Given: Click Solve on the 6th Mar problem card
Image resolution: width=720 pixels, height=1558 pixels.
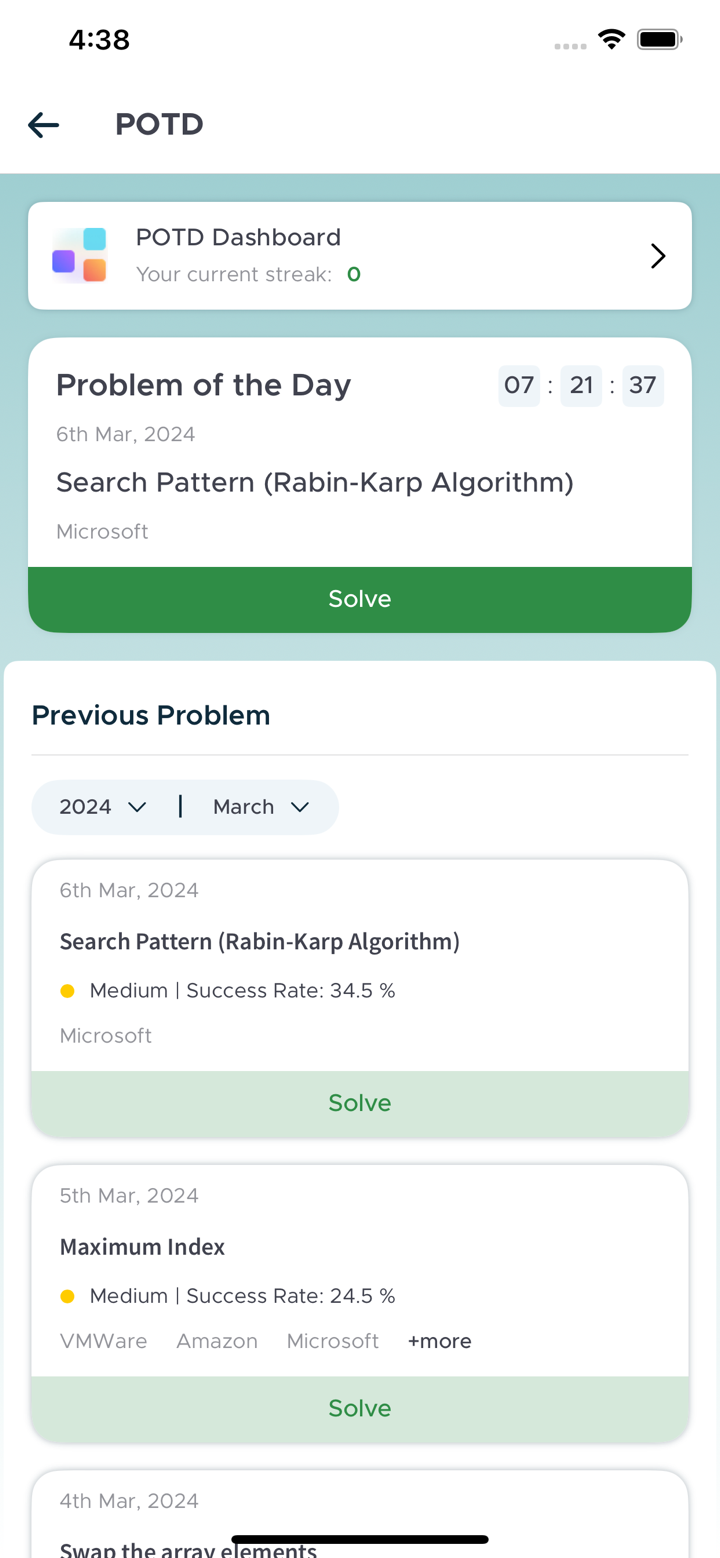Looking at the screenshot, I should tap(360, 1102).
